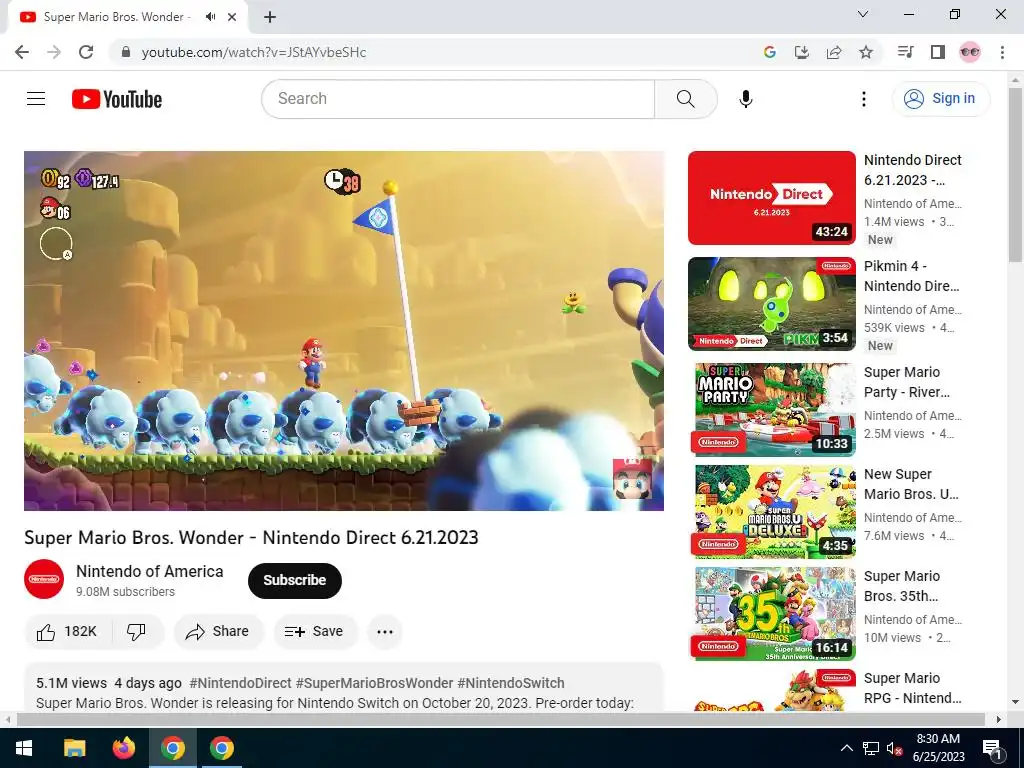Click the Super Mario RPG video title
This screenshot has height=768, width=1024.
tap(912, 688)
